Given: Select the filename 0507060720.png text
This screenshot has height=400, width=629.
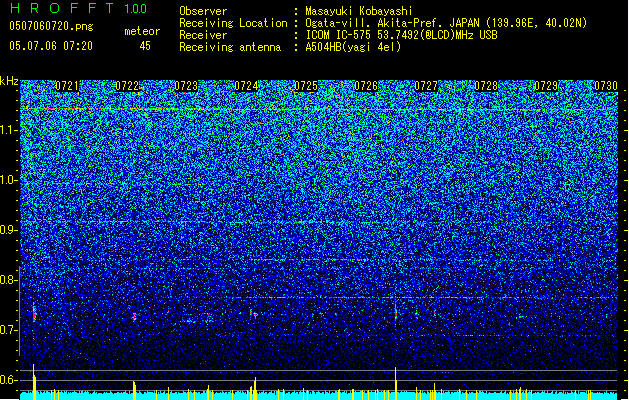Looking at the screenshot, I should (x=51, y=26).
